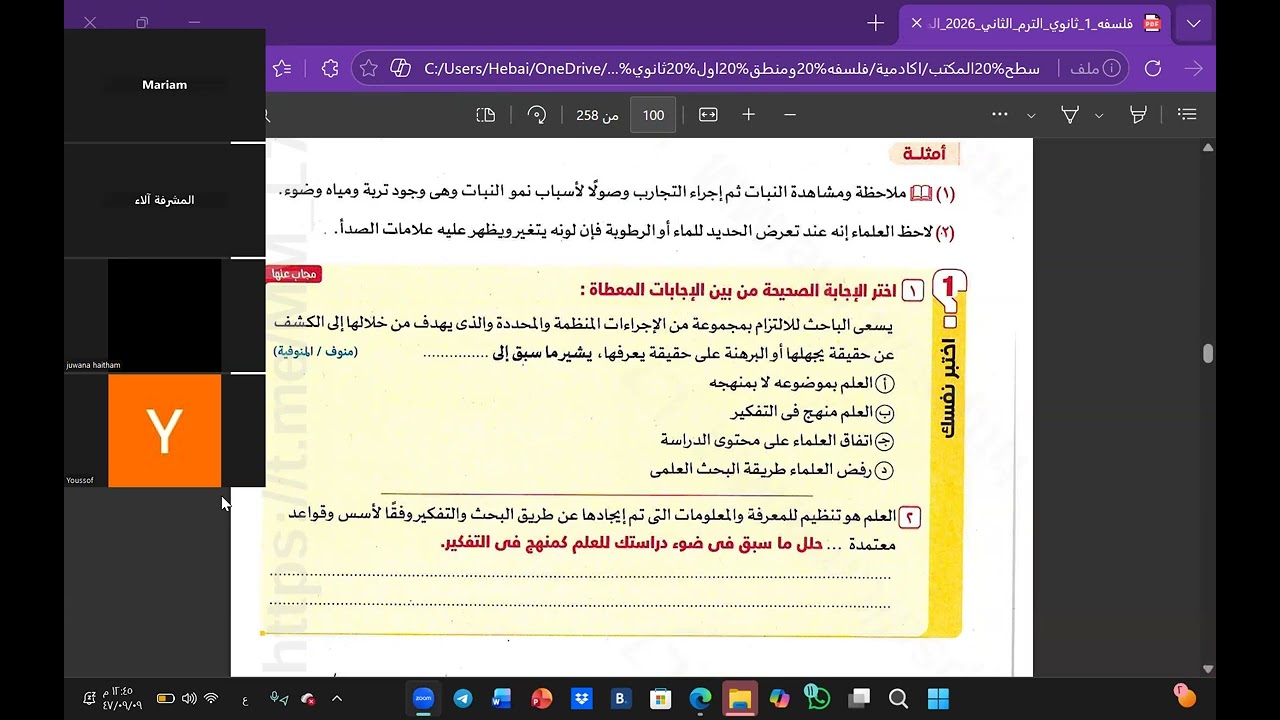Screen dimensions: 1280x720
Task: Open Wi-Fi network settings in tray
Action: [211, 698]
